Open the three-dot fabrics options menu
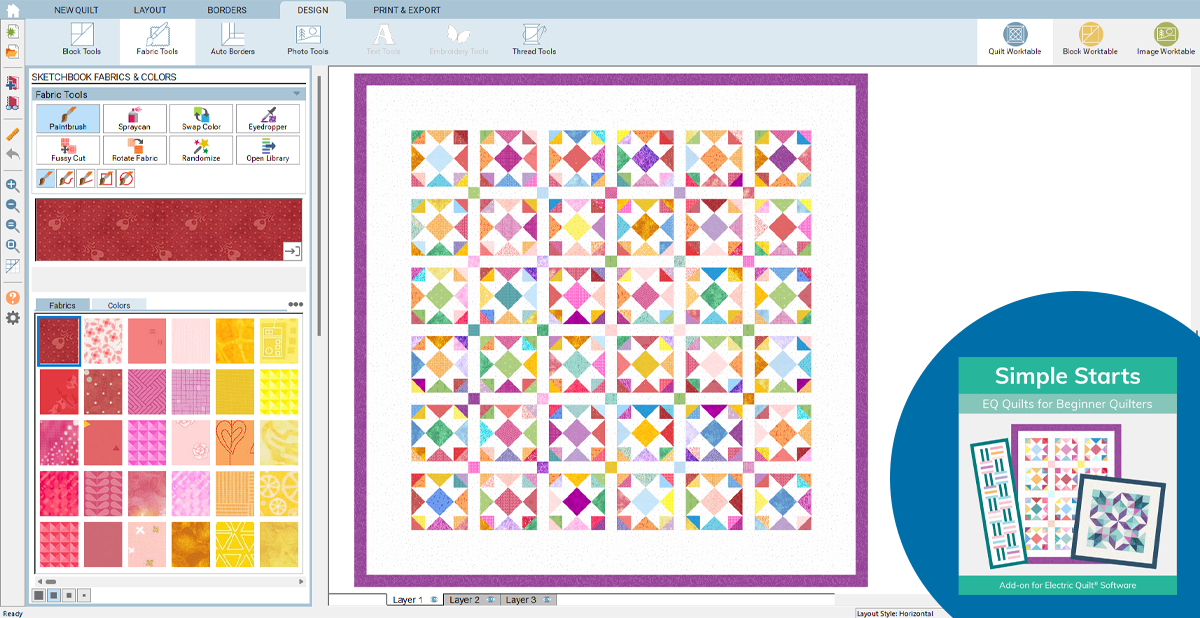The height and width of the screenshot is (618, 1200). point(295,305)
